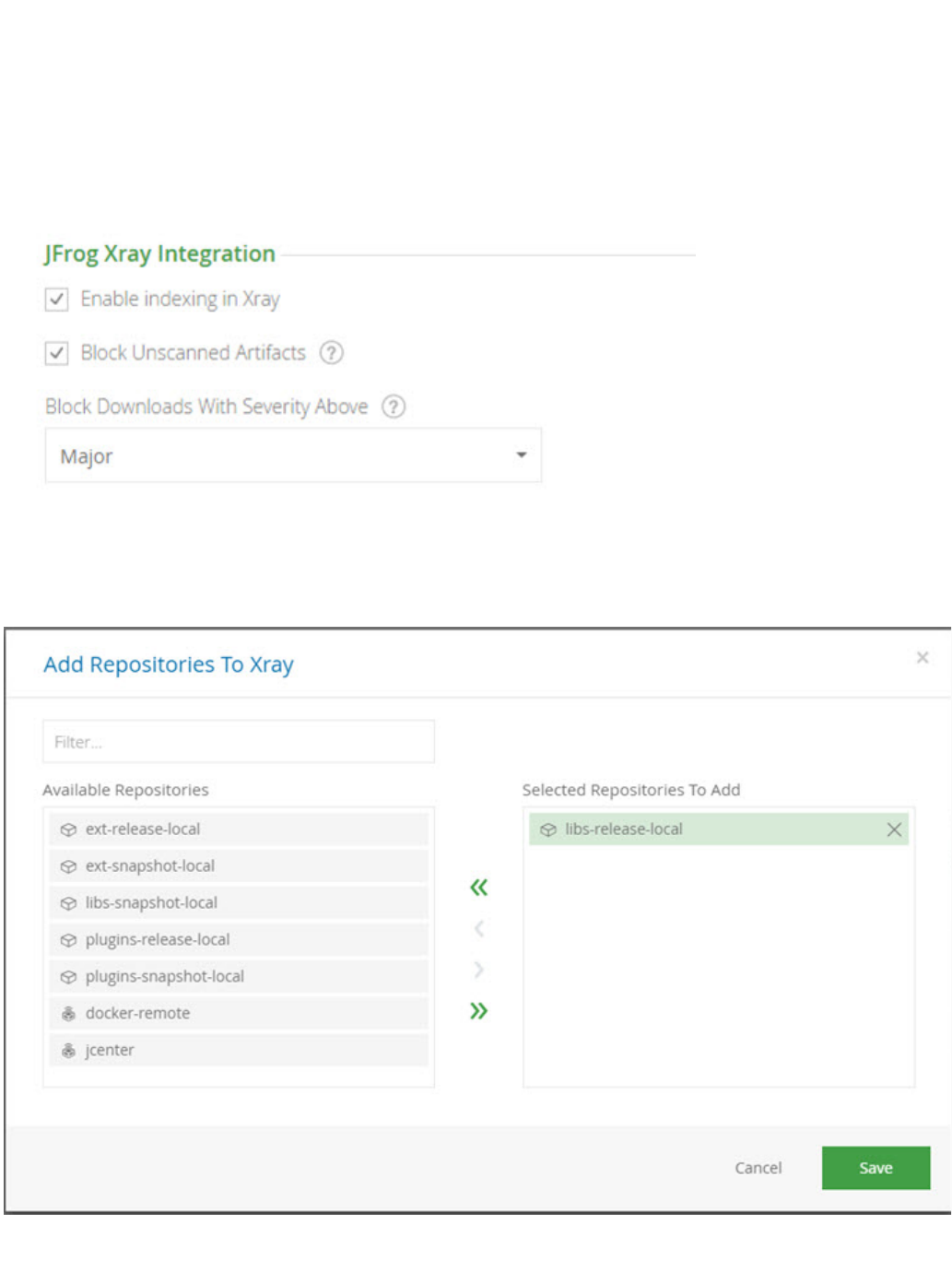Click the docker-remote repository icon

68,1014
